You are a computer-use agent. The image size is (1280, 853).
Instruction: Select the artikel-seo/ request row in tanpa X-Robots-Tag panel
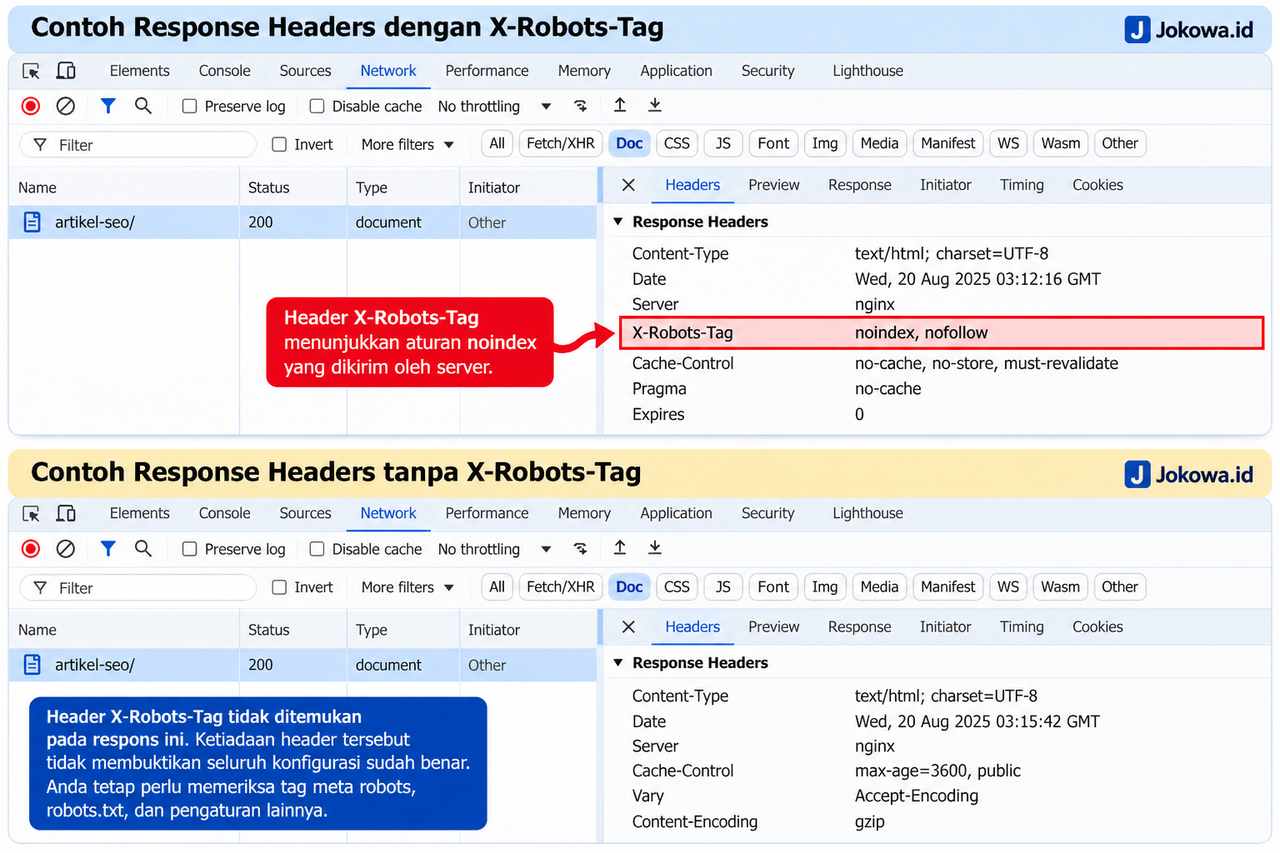point(303,665)
